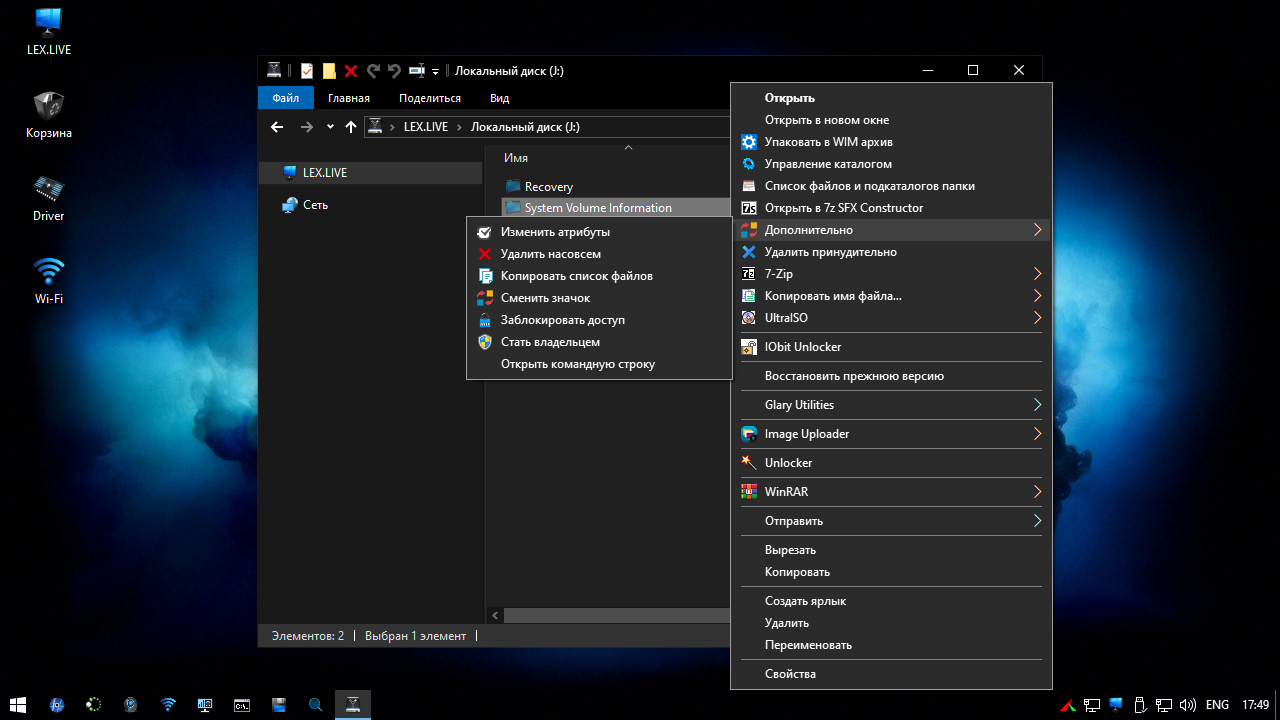
Task: Click the red X delete icon in title bar
Action: [x=351, y=71]
